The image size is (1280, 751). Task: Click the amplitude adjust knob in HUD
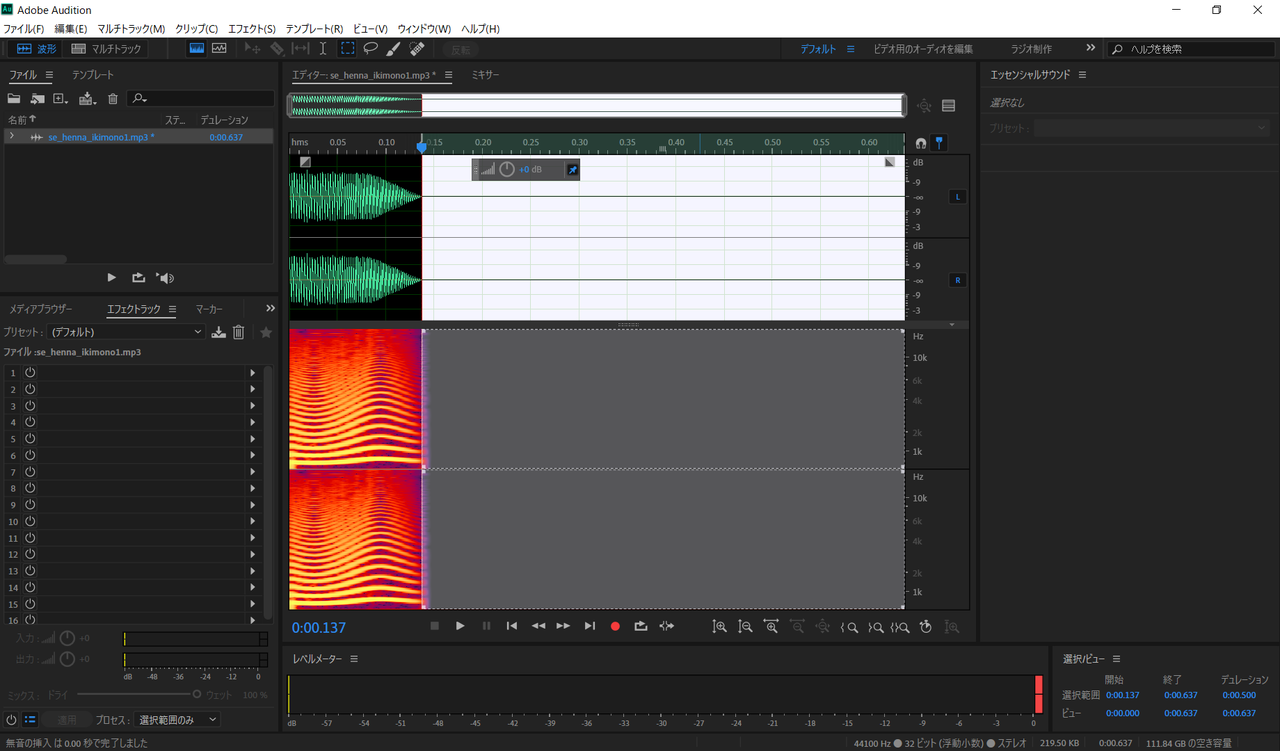coord(507,170)
